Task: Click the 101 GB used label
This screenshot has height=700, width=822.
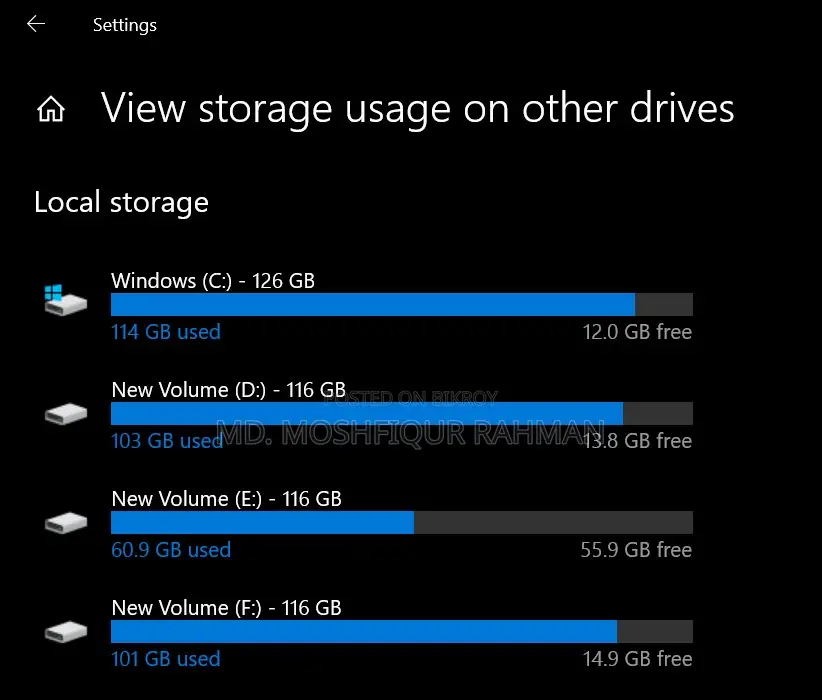Action: (166, 659)
